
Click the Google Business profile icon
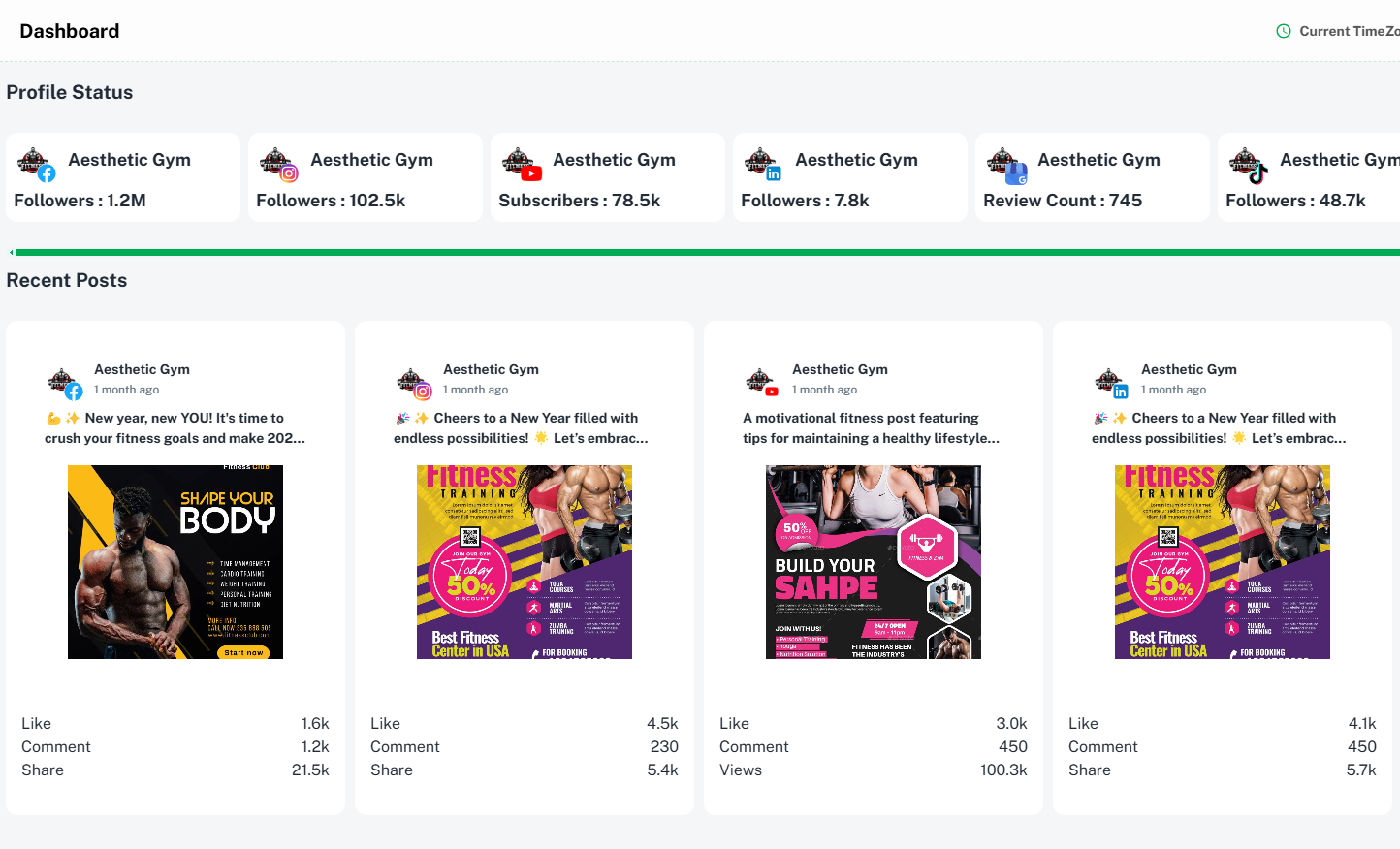pos(1005,164)
